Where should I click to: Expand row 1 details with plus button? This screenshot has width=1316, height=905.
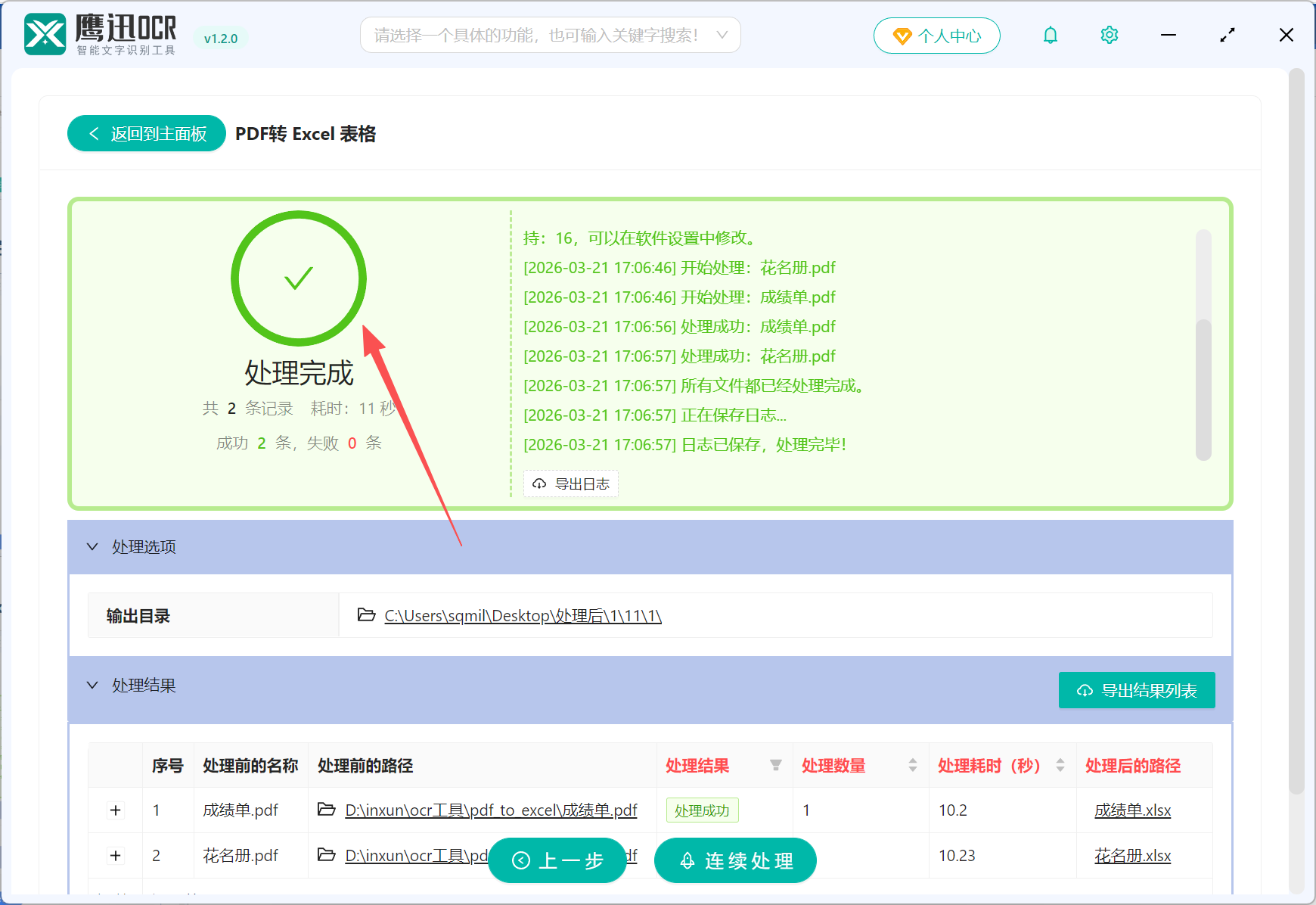click(x=115, y=810)
